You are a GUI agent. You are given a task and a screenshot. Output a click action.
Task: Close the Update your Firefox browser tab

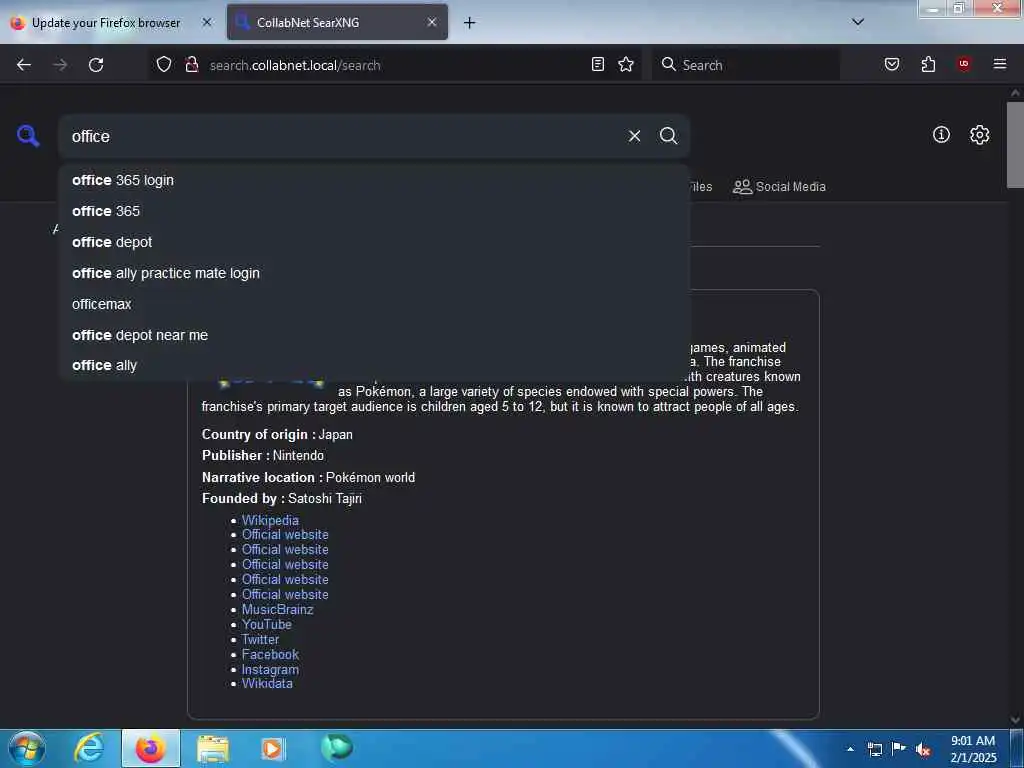coord(206,22)
